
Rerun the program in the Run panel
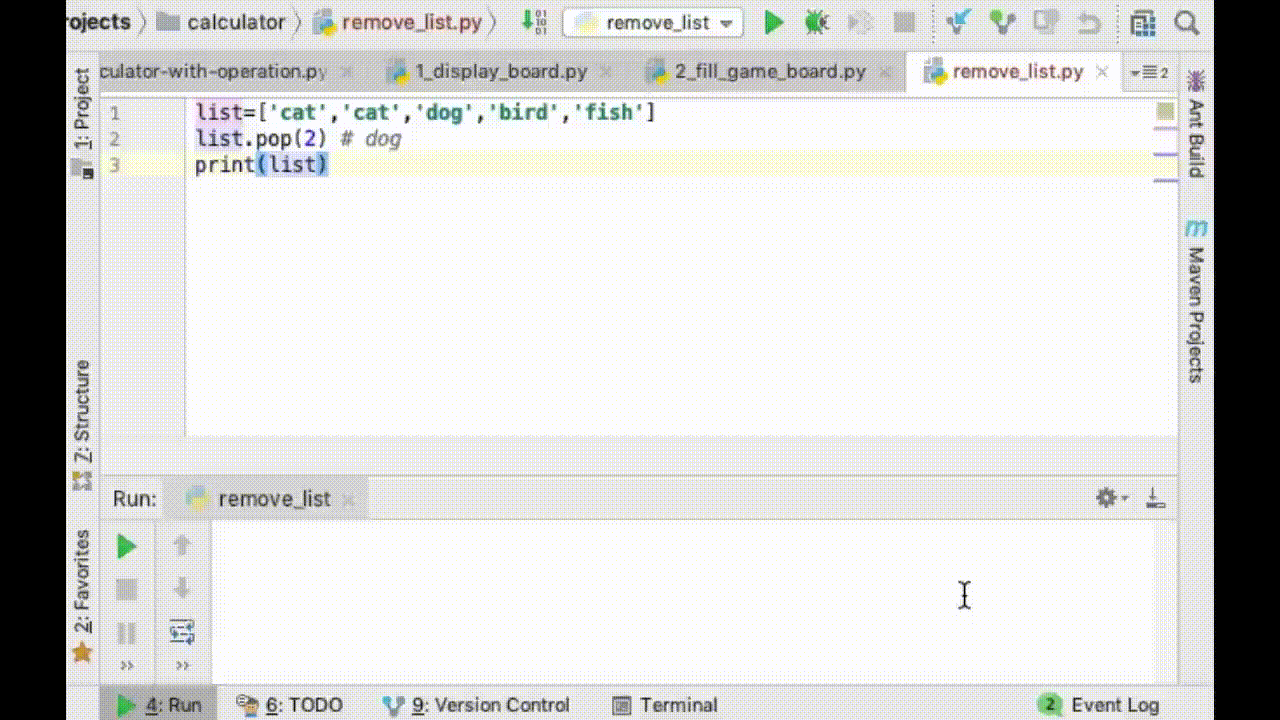point(126,546)
